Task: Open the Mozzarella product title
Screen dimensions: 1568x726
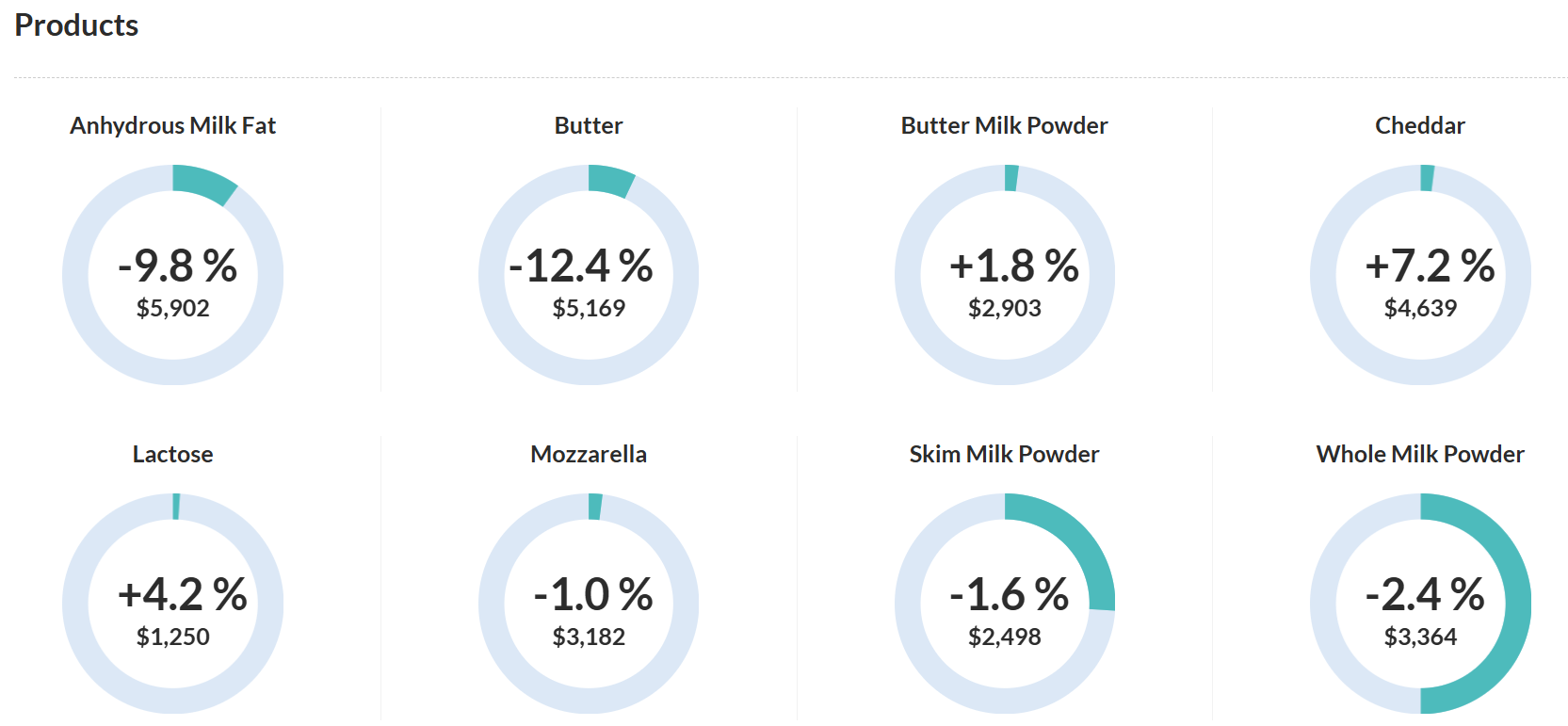Action: click(589, 454)
